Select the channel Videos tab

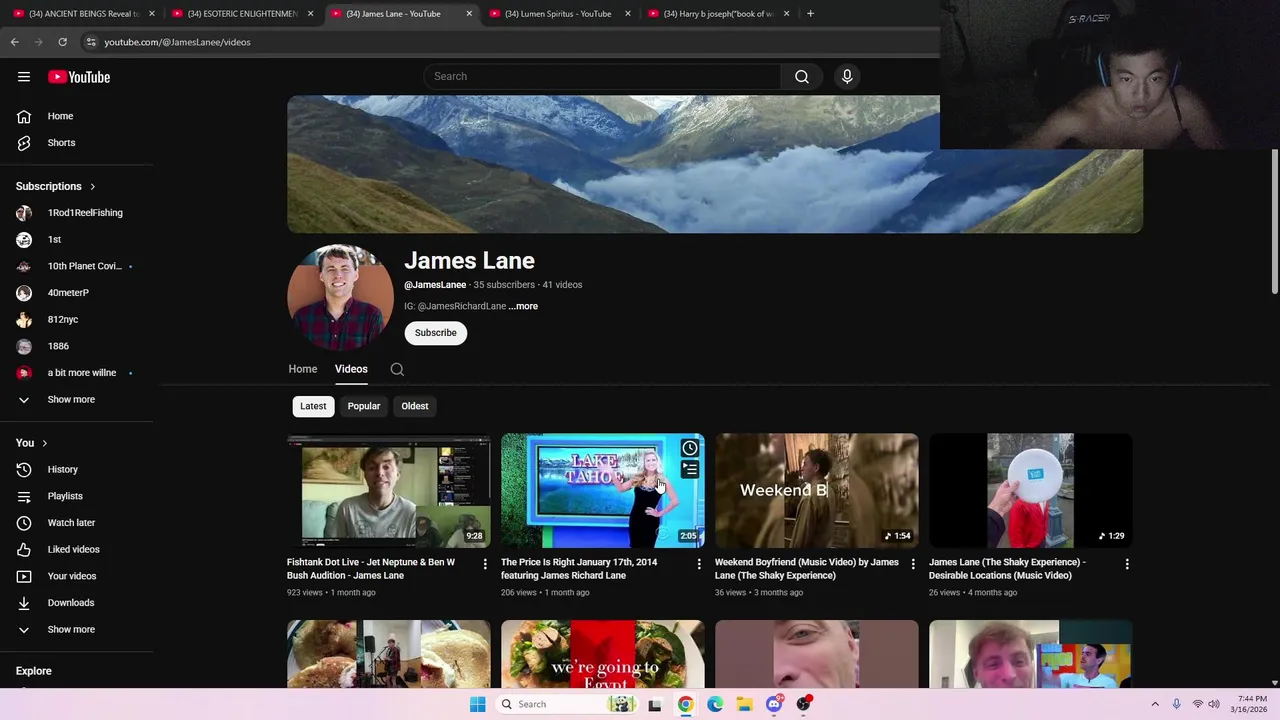pyautogui.click(x=351, y=369)
